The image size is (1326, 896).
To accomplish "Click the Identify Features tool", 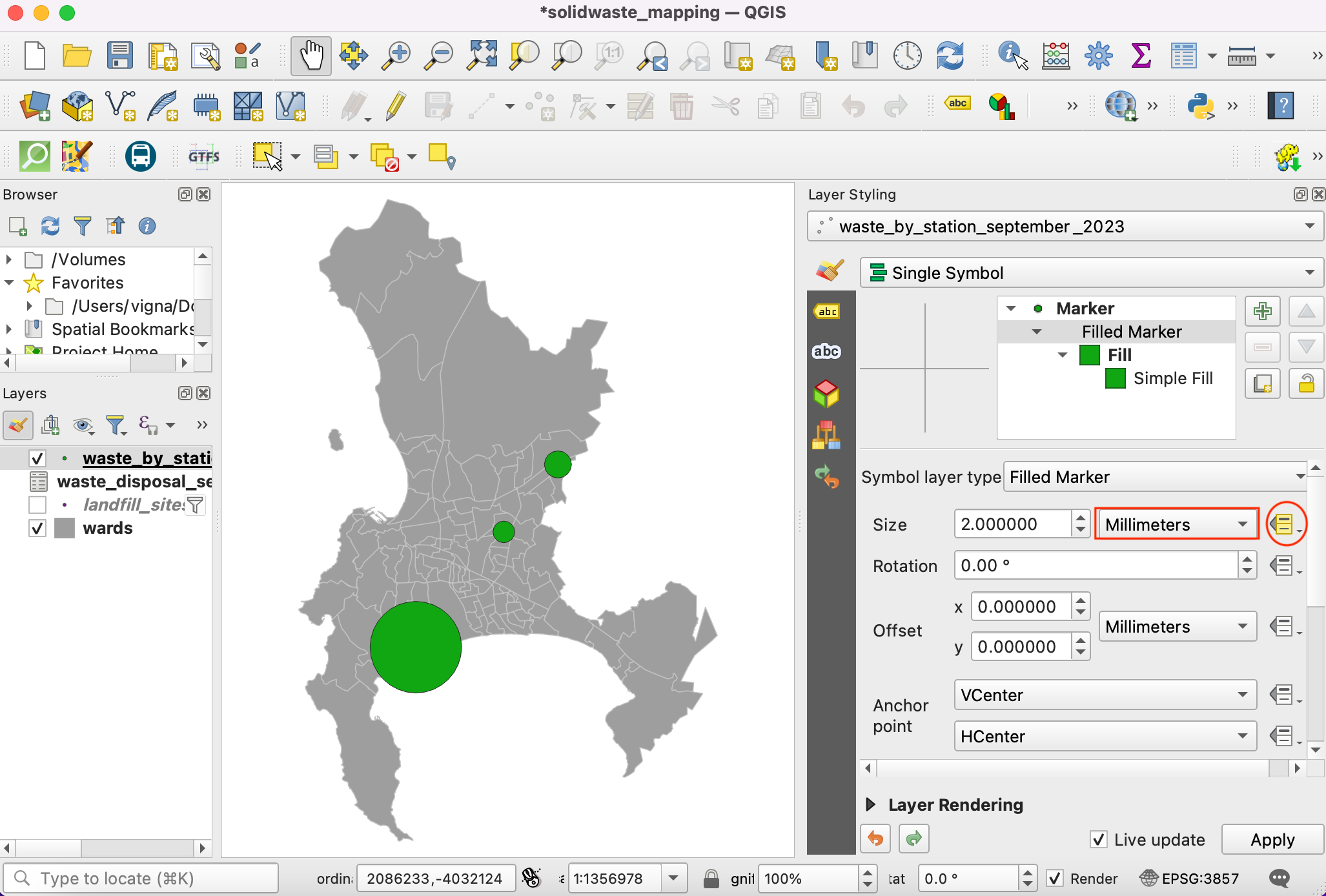I will pyautogui.click(x=1012, y=56).
